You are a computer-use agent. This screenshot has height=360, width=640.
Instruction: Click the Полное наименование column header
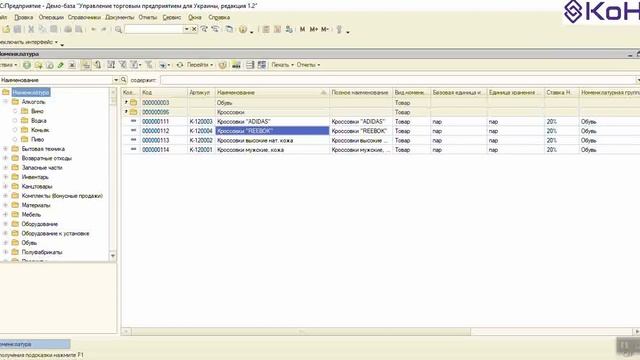pos(361,93)
